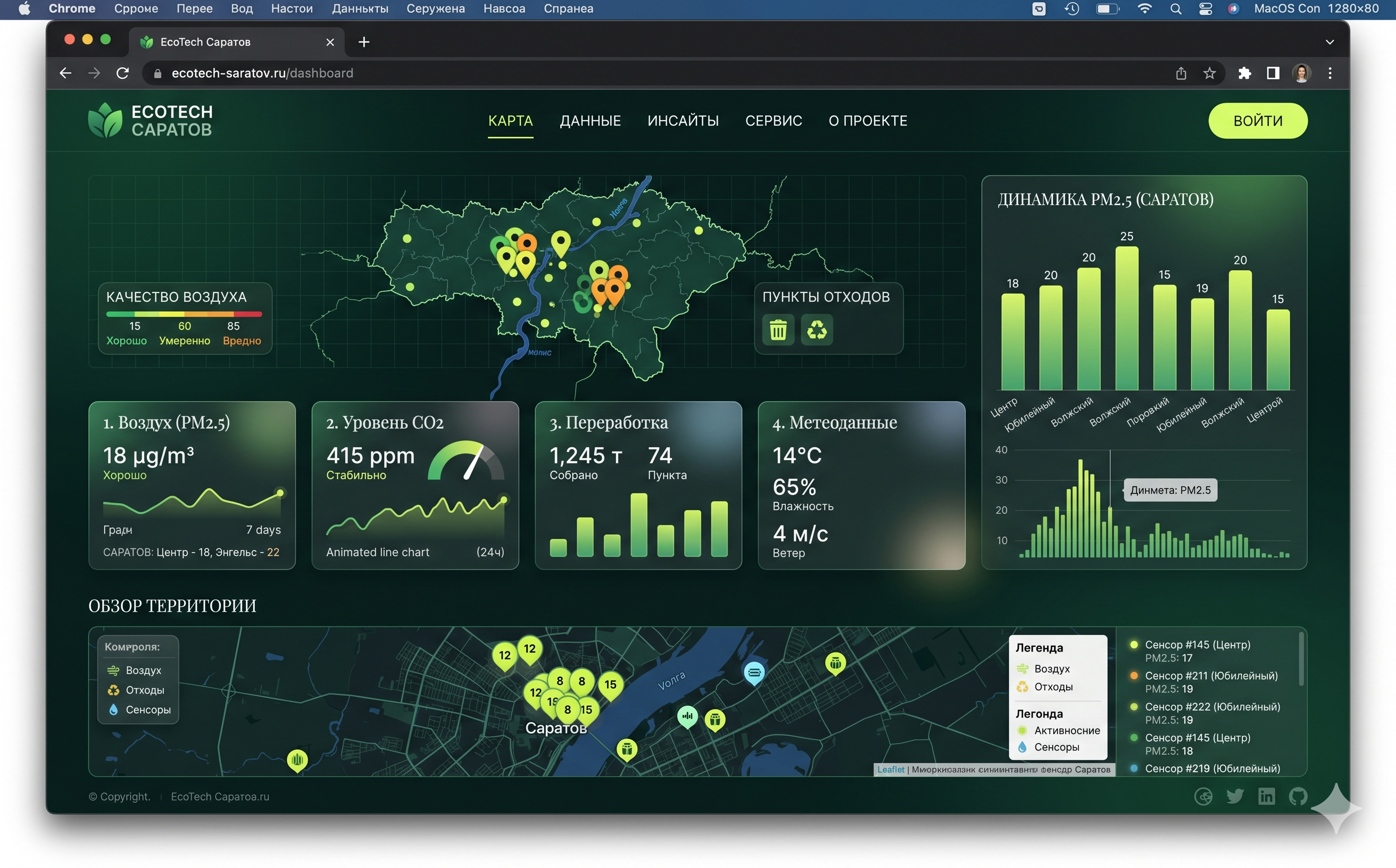Image resolution: width=1396 pixels, height=868 pixels.
Task: Open the Chrome menu in menu bar
Action: 72,9
